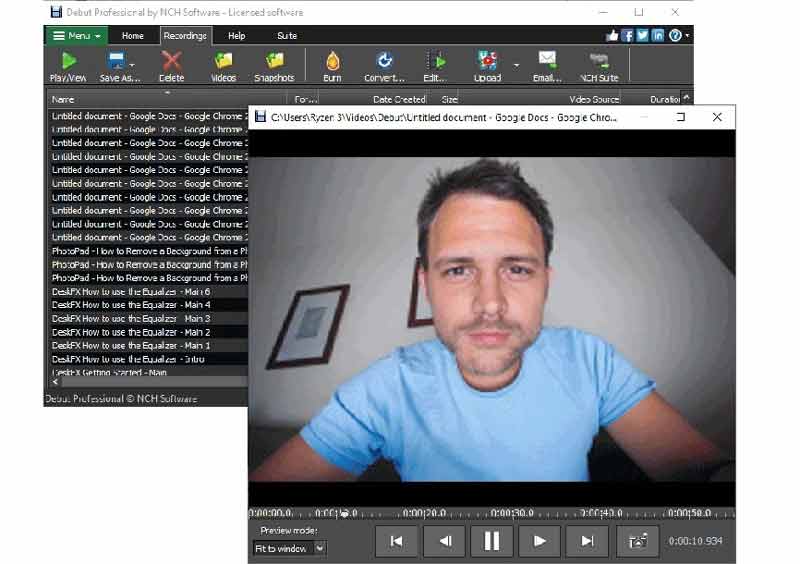Pause the video playback
The width and height of the screenshot is (800, 564).
pyautogui.click(x=491, y=541)
